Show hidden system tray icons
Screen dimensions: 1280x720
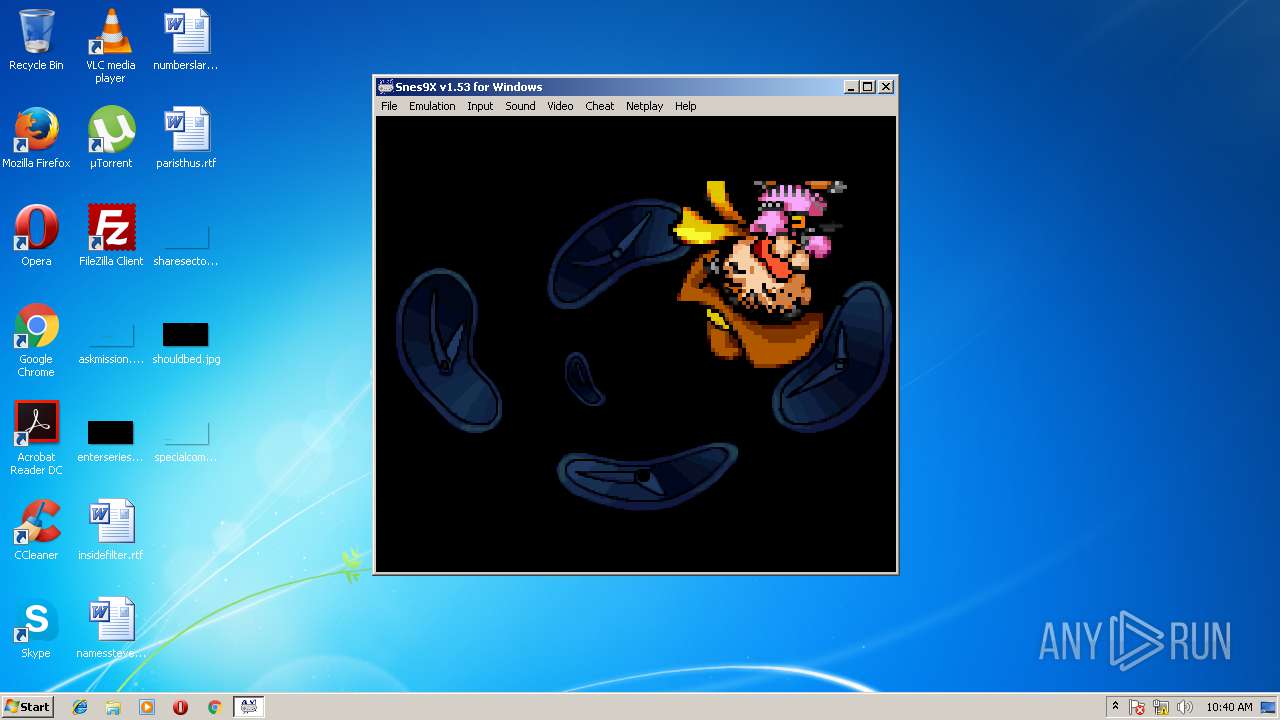[1115, 707]
